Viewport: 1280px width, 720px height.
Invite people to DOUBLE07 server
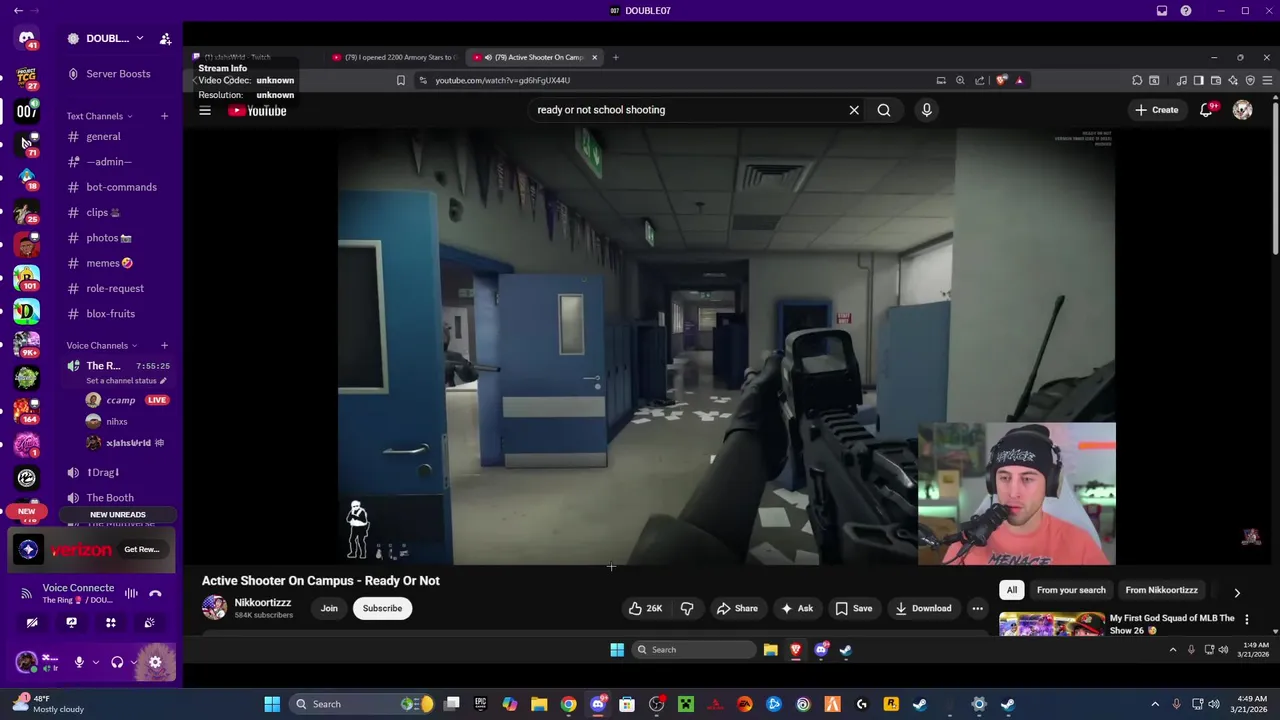point(165,39)
